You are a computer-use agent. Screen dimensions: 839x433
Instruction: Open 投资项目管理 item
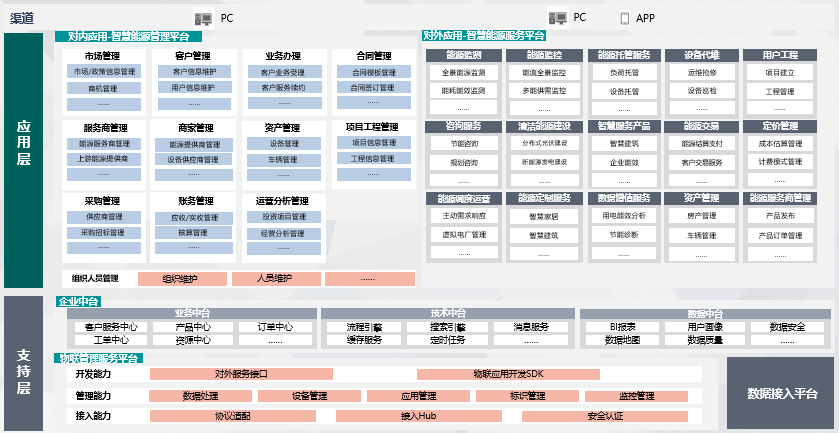click(x=284, y=217)
